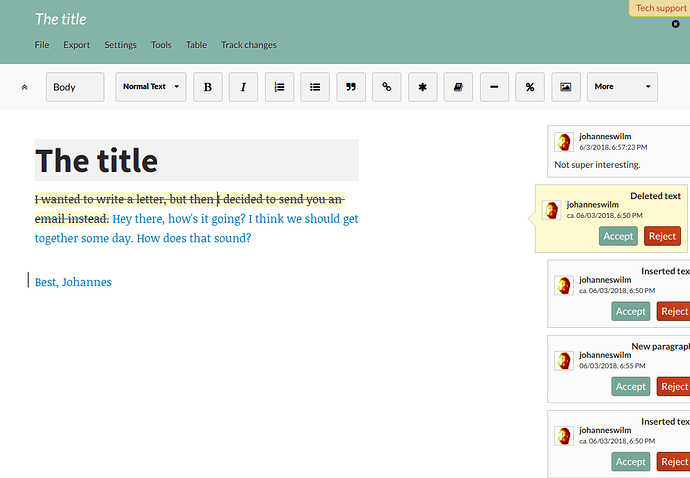This screenshot has height=478, width=690.
Task: Click the percent sign math icon
Action: [530, 87]
